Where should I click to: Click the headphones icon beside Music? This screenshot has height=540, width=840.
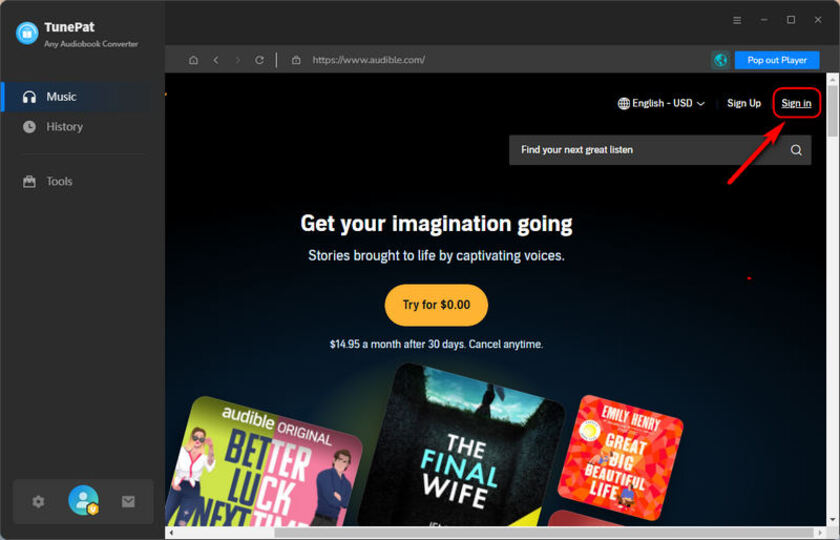29,97
